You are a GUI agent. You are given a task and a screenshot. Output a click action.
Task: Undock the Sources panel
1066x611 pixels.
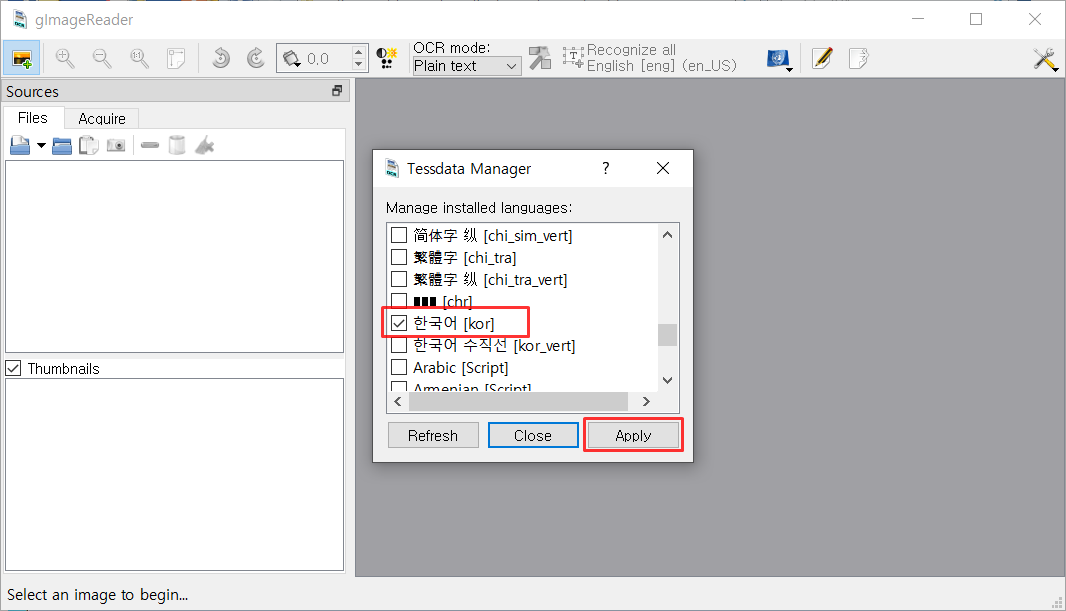click(x=337, y=91)
